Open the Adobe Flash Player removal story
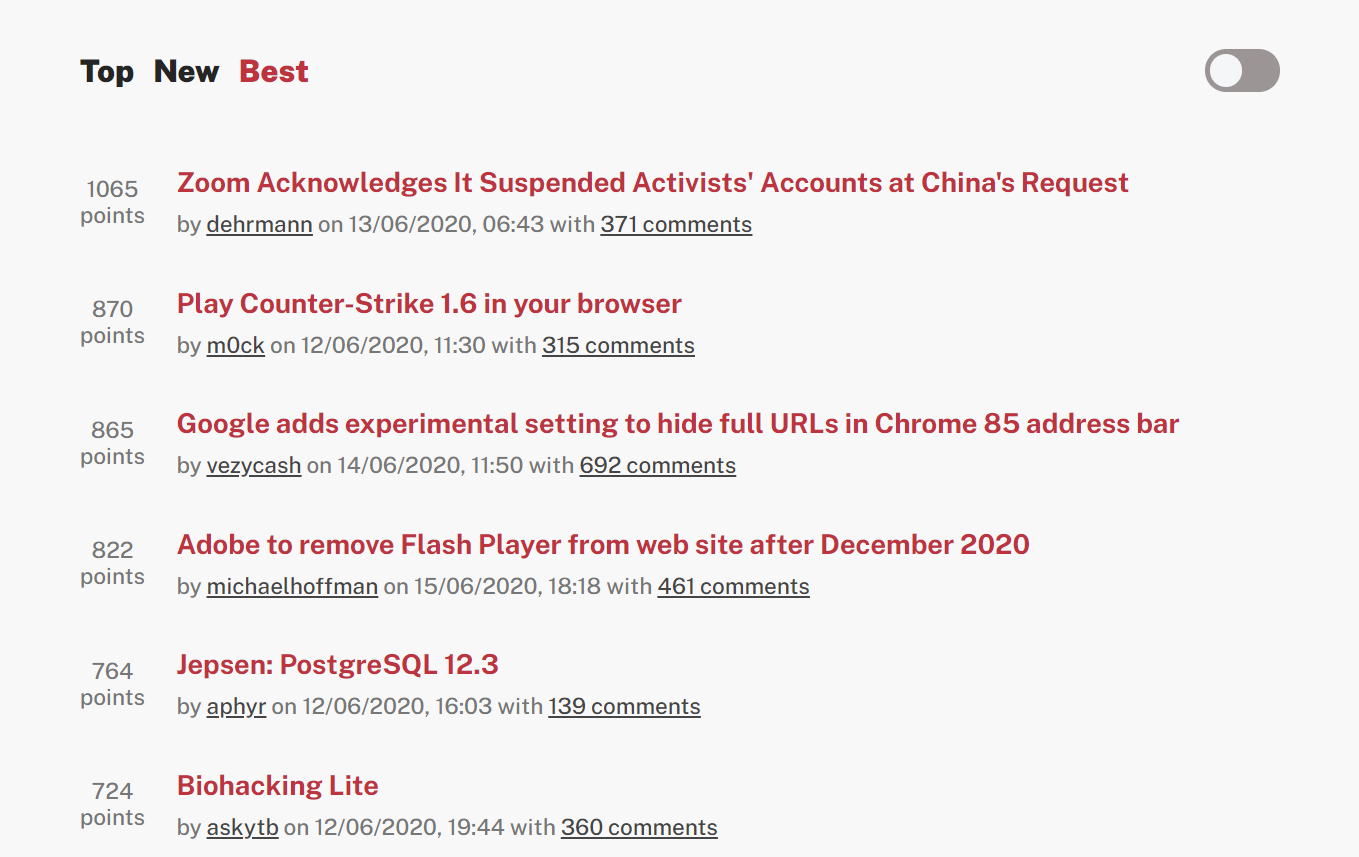Viewport: 1359px width, 857px height. (603, 545)
